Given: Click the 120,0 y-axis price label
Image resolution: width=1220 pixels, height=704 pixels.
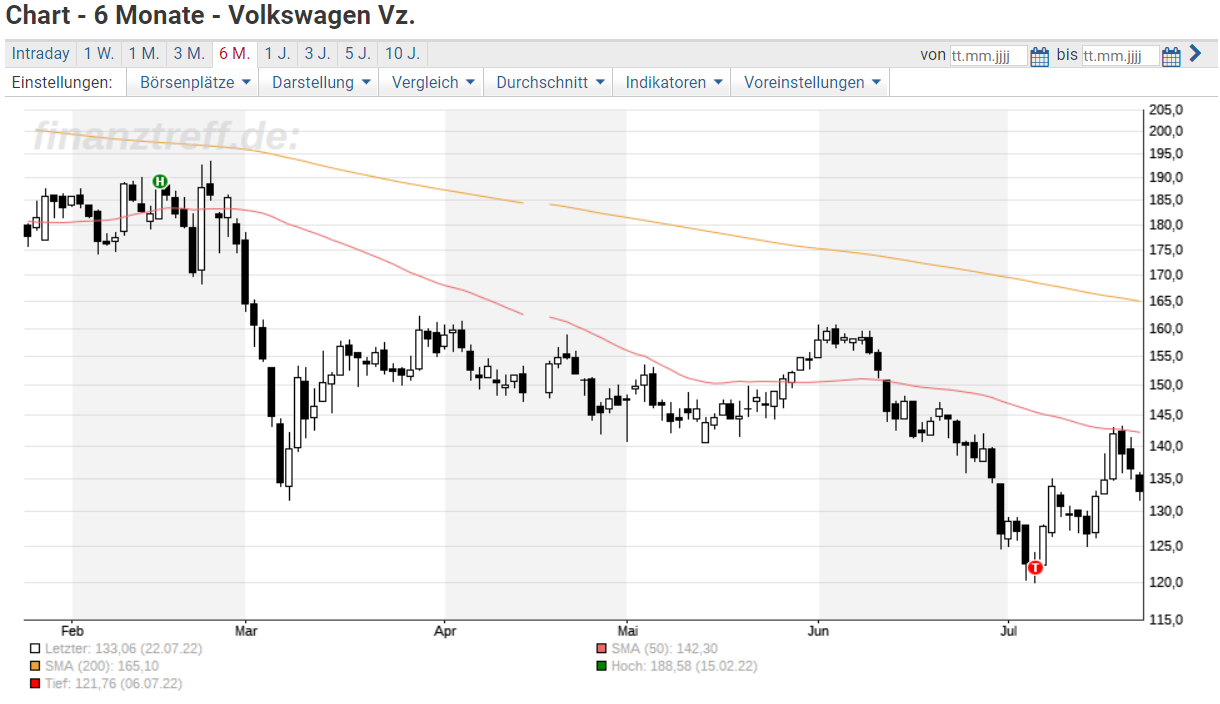Looking at the screenshot, I should [x=1165, y=582].
